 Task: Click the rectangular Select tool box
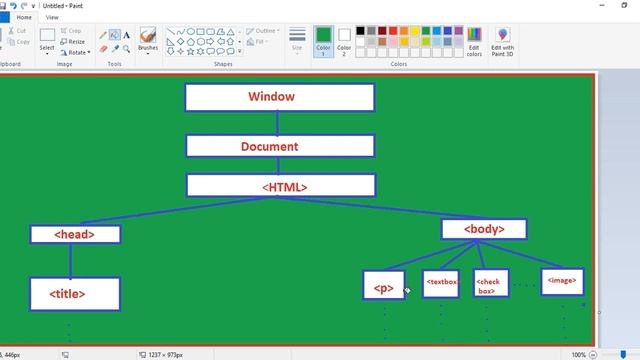tap(47, 35)
